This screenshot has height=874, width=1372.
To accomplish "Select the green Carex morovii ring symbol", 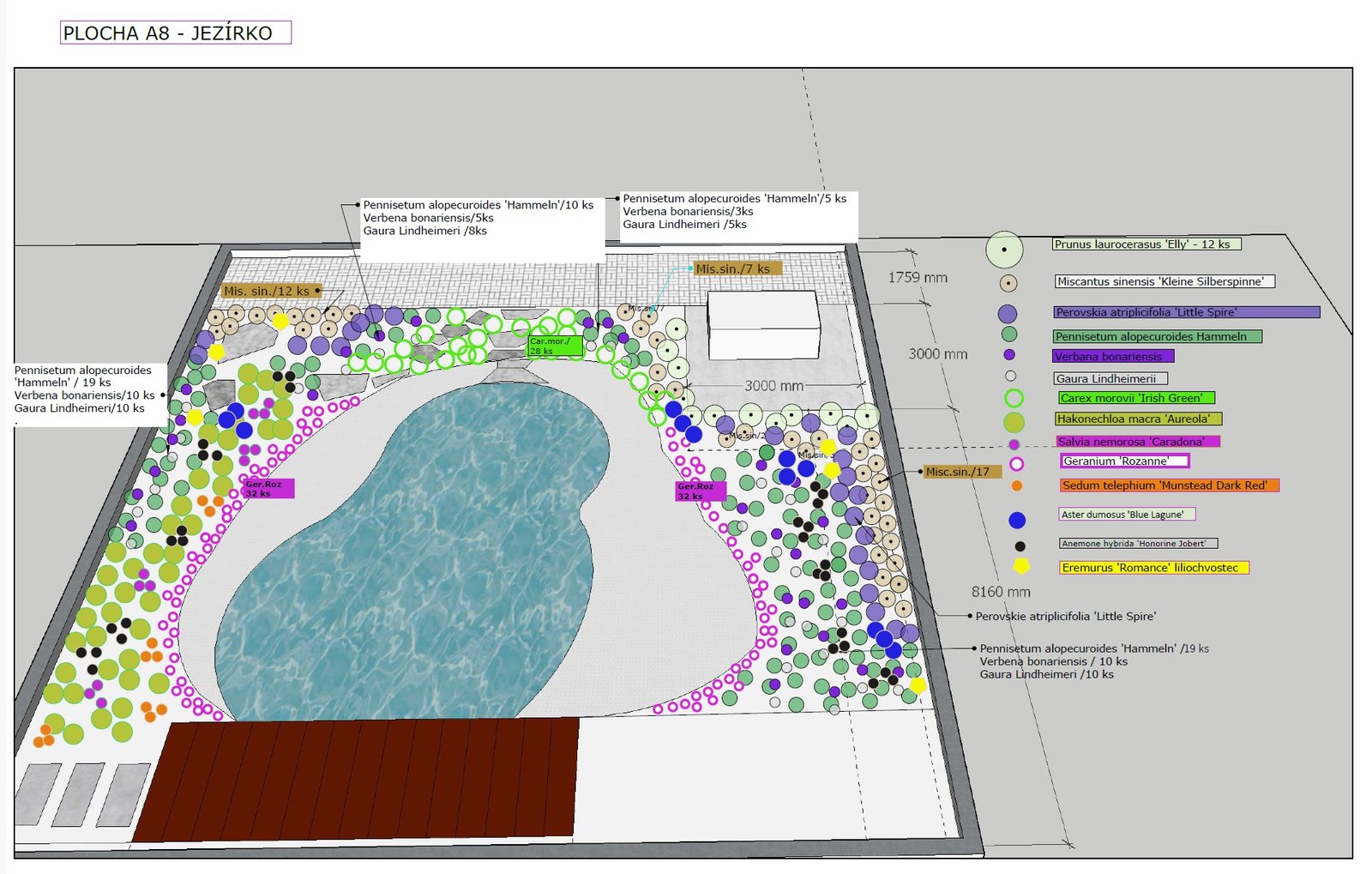I will coord(1014,398).
